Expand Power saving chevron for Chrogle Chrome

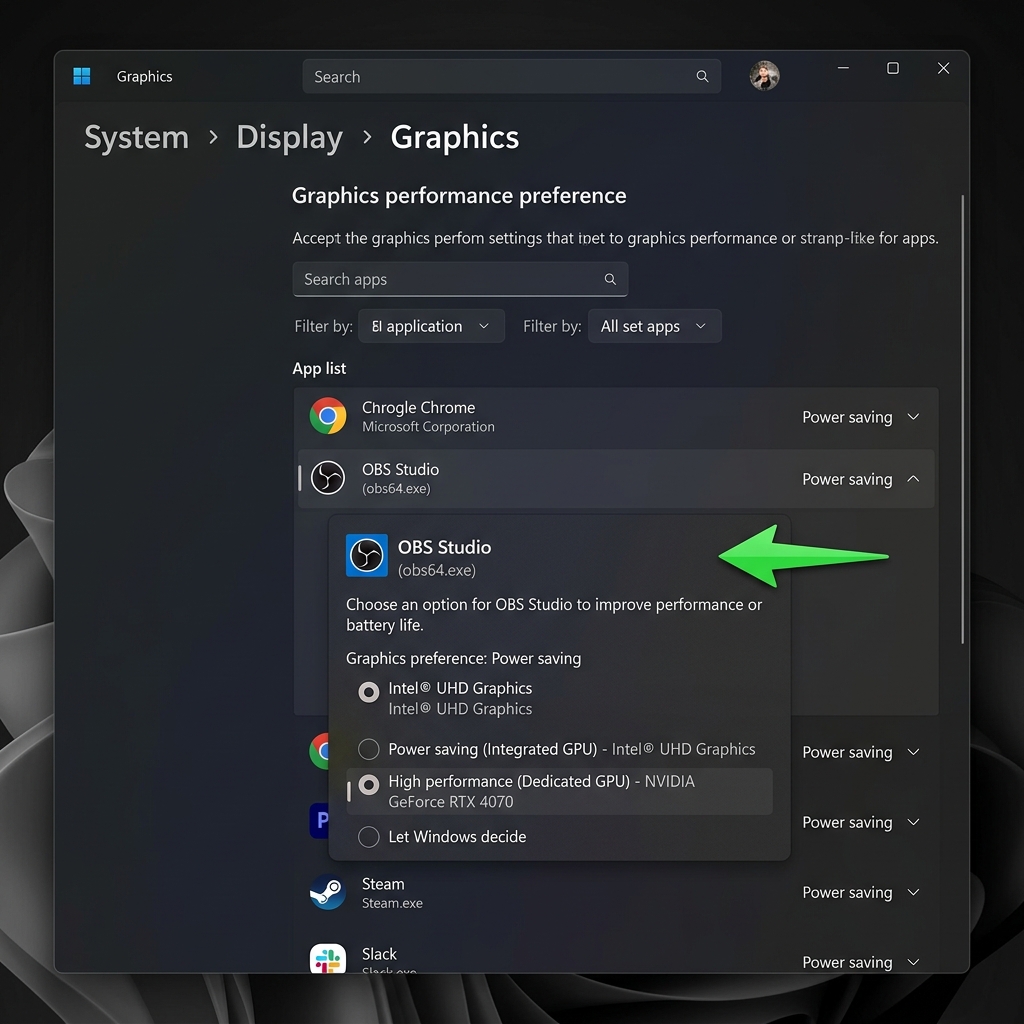(x=914, y=417)
